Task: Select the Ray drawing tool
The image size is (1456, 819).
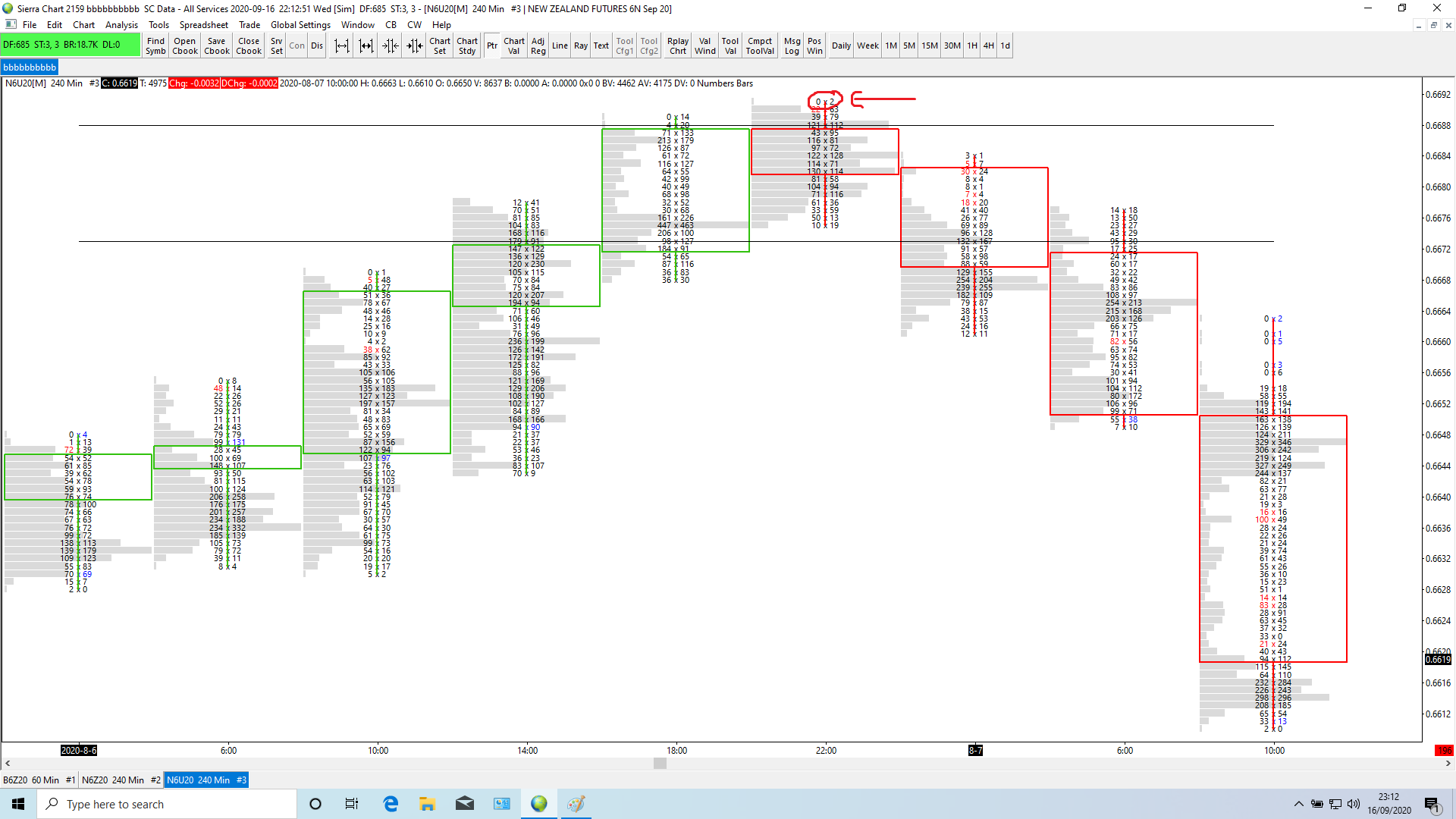Action: (581, 45)
